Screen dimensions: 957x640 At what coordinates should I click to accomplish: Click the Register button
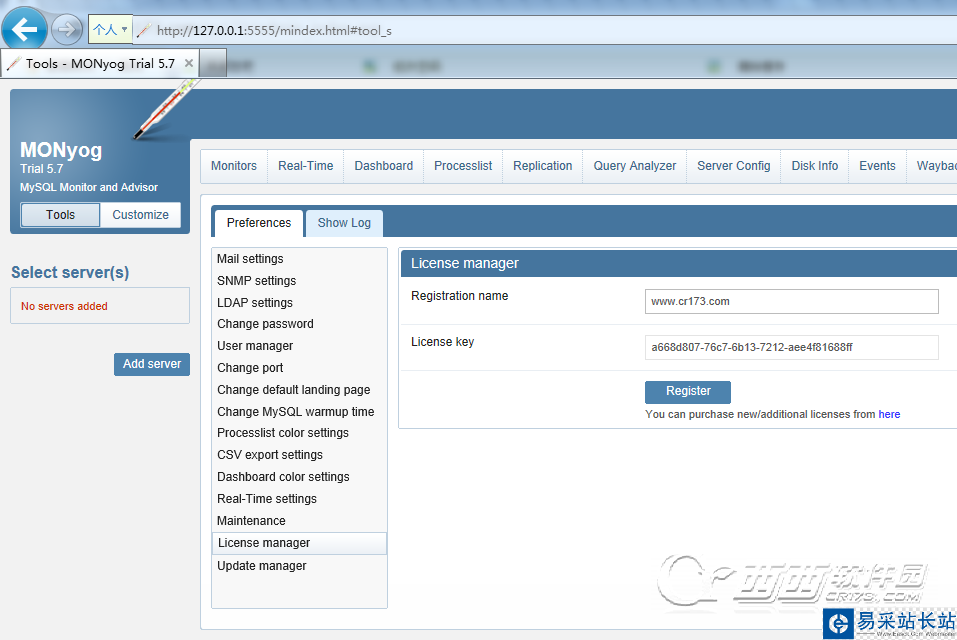(688, 392)
